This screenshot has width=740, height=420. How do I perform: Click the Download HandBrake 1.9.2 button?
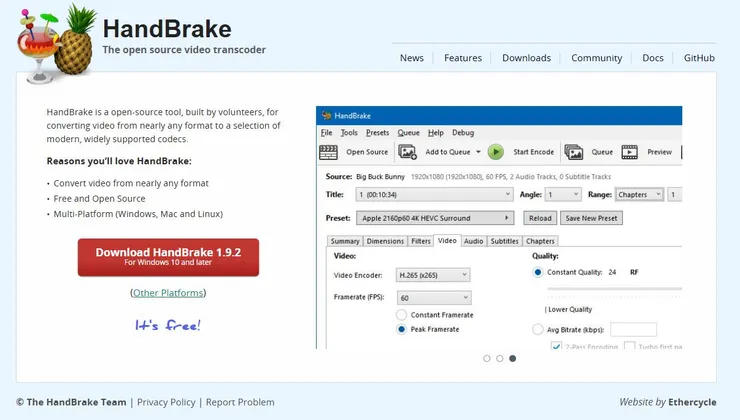tap(168, 257)
